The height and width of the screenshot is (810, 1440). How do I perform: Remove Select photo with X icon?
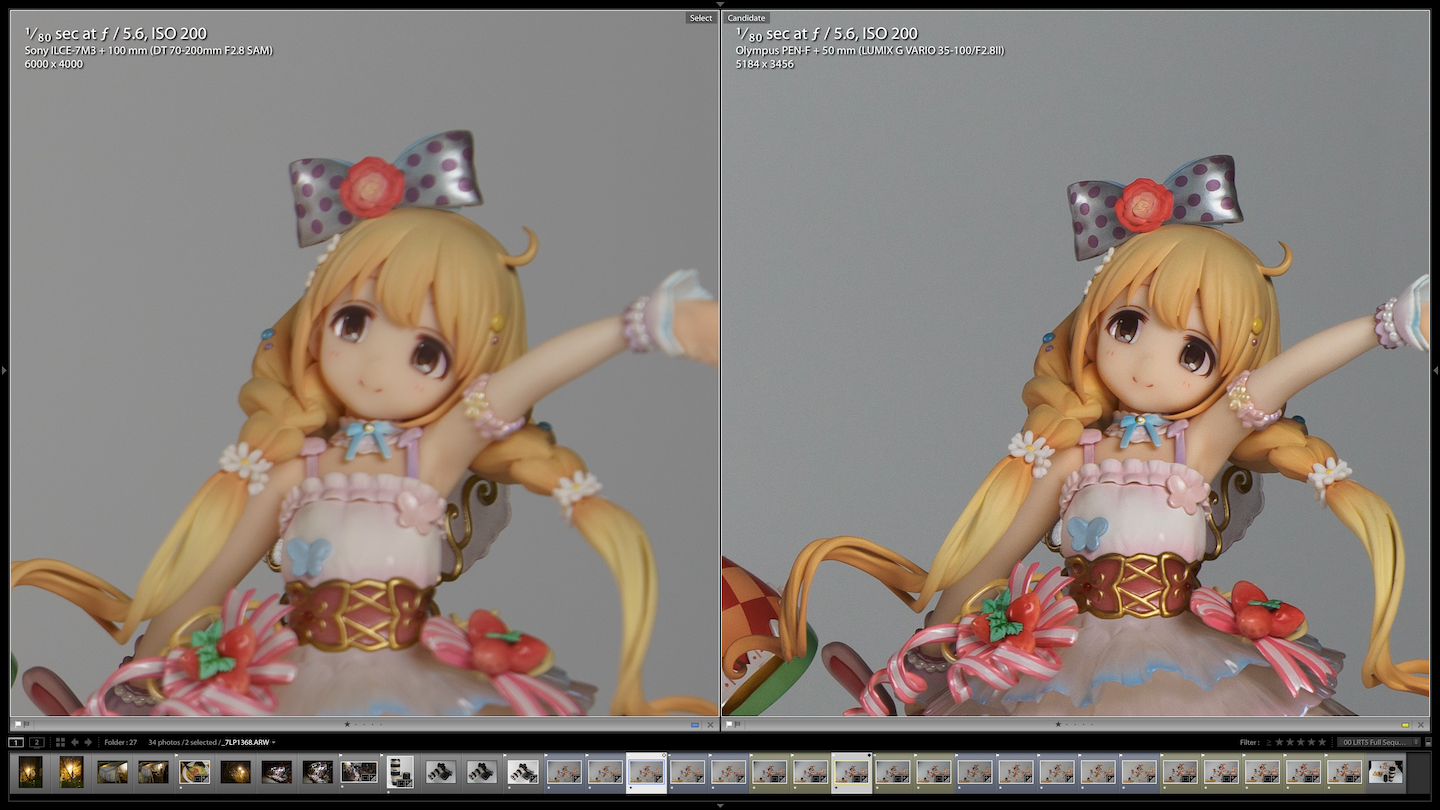tap(710, 724)
